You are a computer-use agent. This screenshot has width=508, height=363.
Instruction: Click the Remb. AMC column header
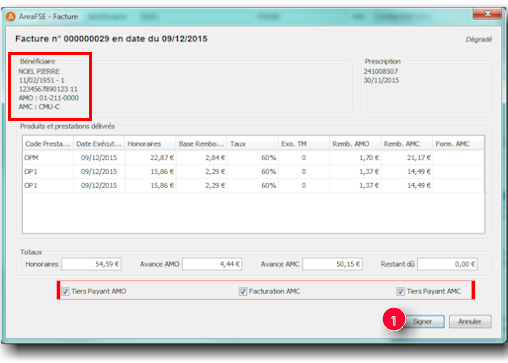pos(407,144)
